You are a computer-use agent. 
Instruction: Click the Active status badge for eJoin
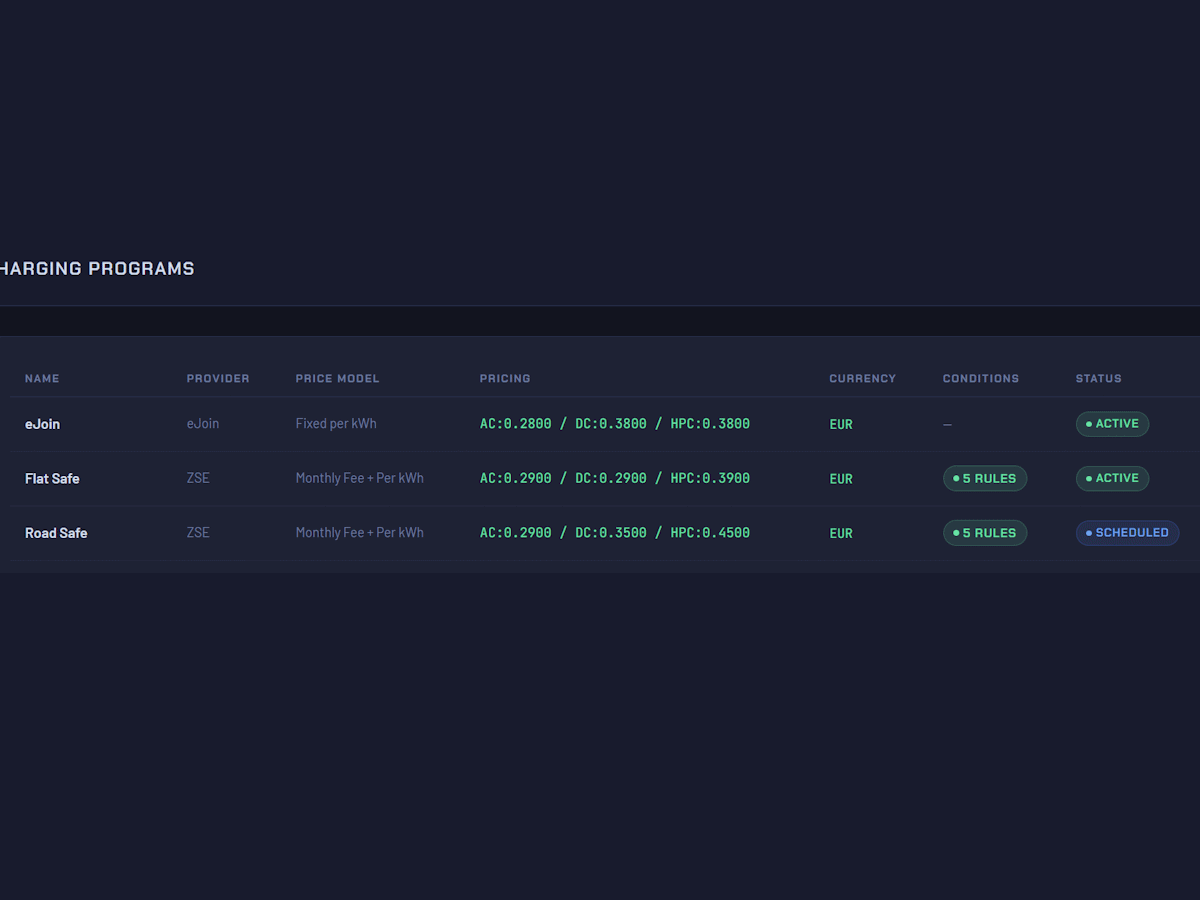1112,424
